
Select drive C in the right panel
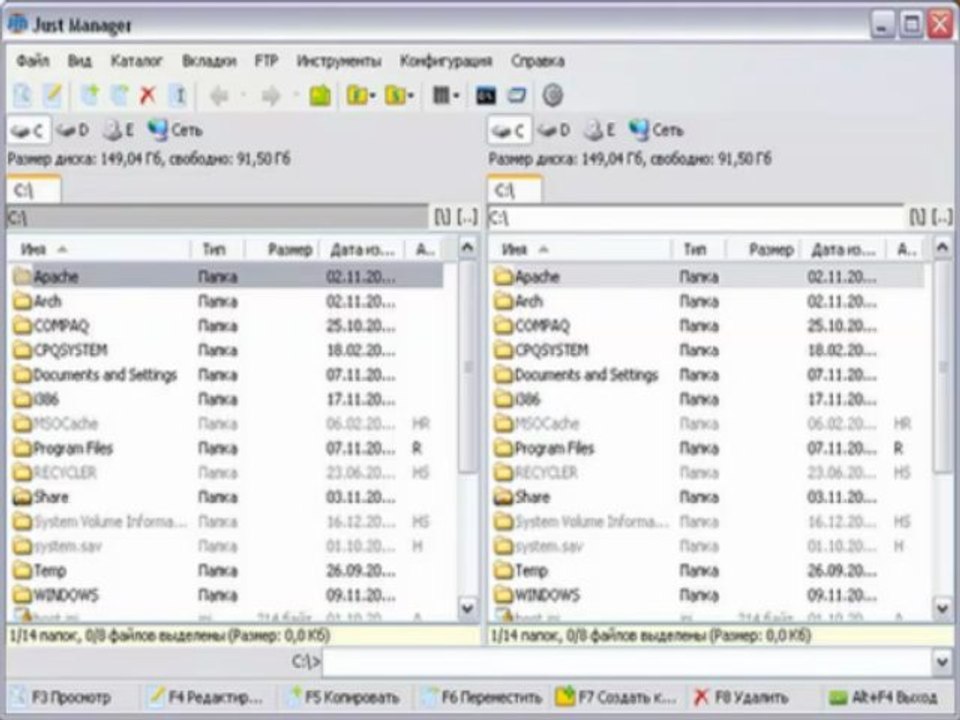point(509,130)
